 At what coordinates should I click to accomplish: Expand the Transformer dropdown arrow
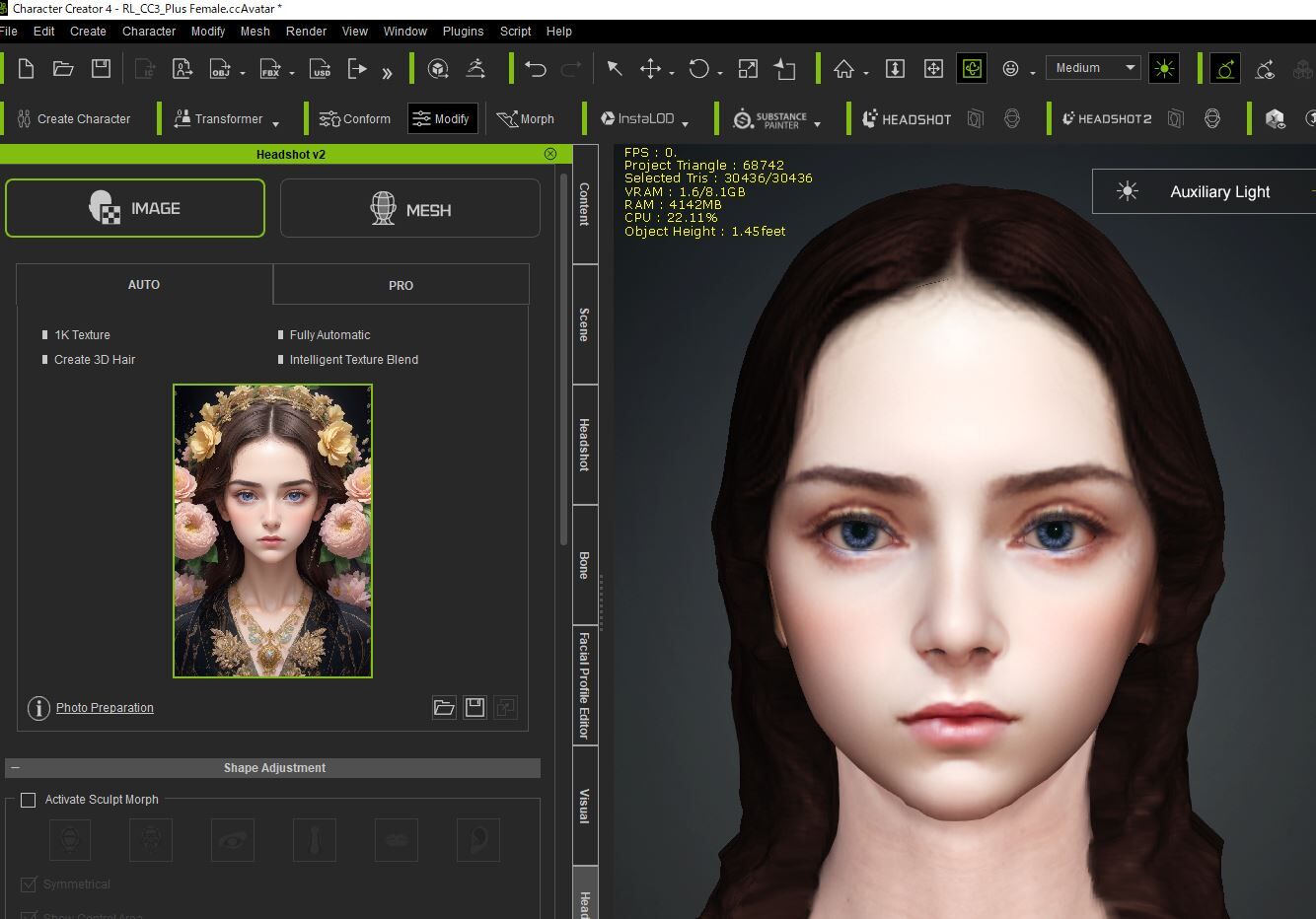coord(275,123)
